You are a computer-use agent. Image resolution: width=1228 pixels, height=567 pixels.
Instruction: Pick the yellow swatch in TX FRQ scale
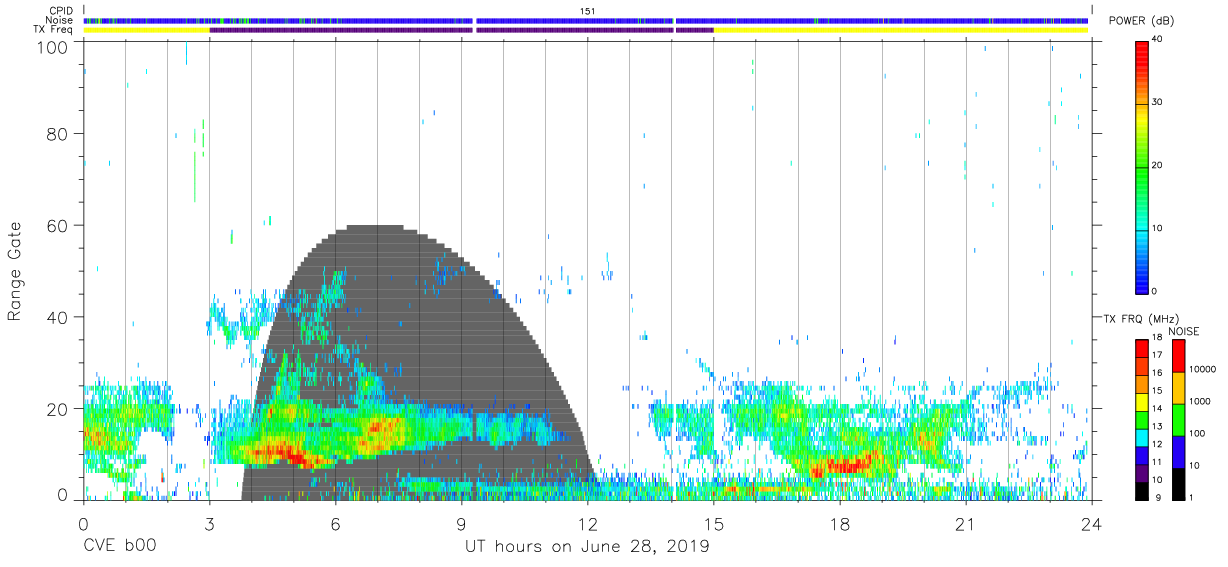[1141, 403]
